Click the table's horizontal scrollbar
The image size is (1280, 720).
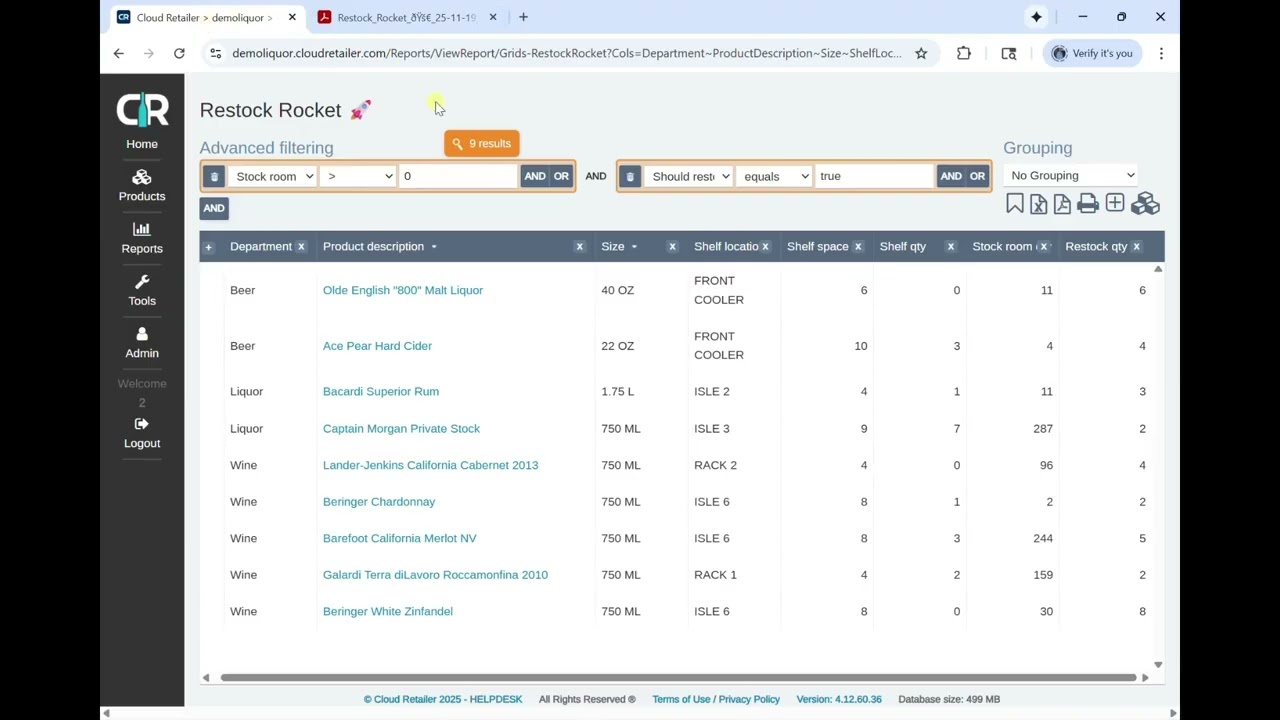(x=678, y=677)
